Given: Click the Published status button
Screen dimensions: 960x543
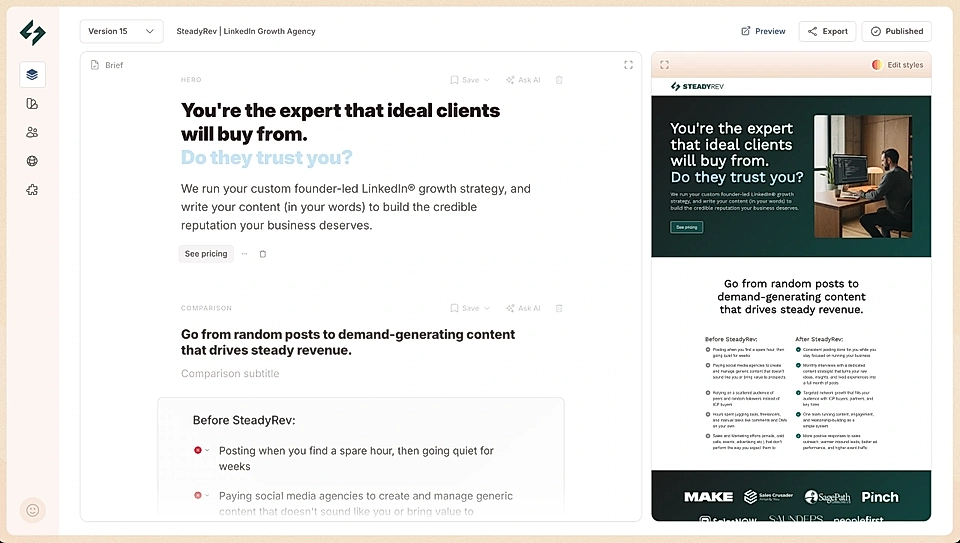Looking at the screenshot, I should 896,31.
